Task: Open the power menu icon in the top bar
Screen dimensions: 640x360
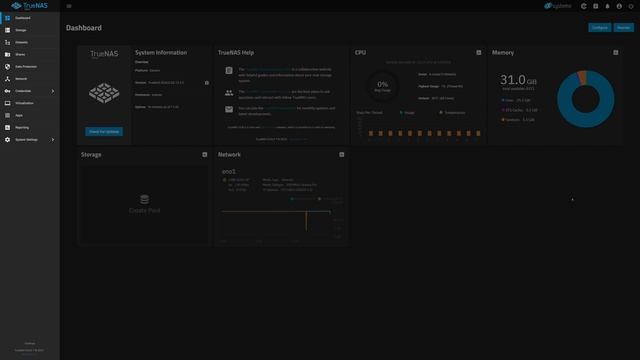Action: click(631, 6)
